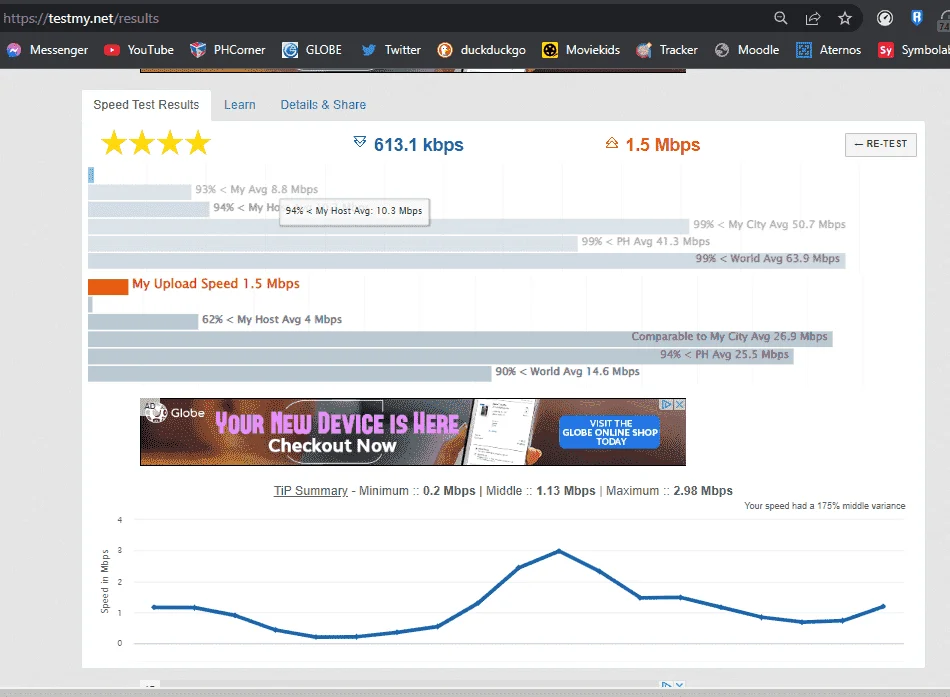This screenshot has width=950, height=697.
Task: Click the 94% < PH Avg 25.5 Mbps label
Action: point(724,354)
